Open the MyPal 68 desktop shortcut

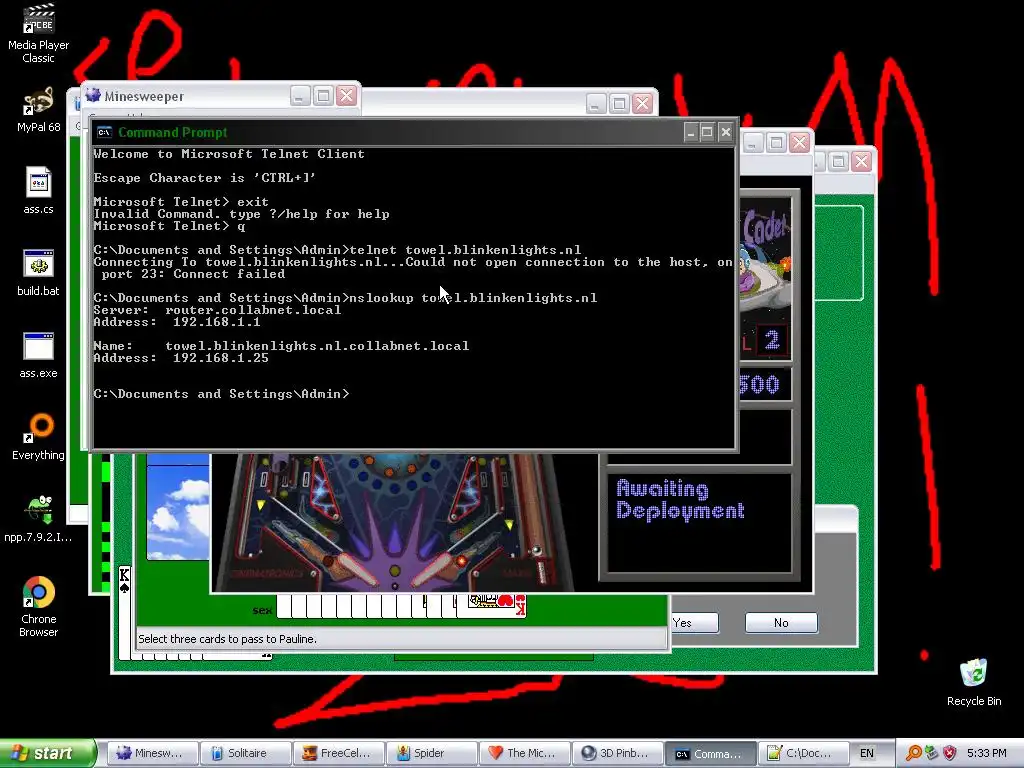click(38, 110)
